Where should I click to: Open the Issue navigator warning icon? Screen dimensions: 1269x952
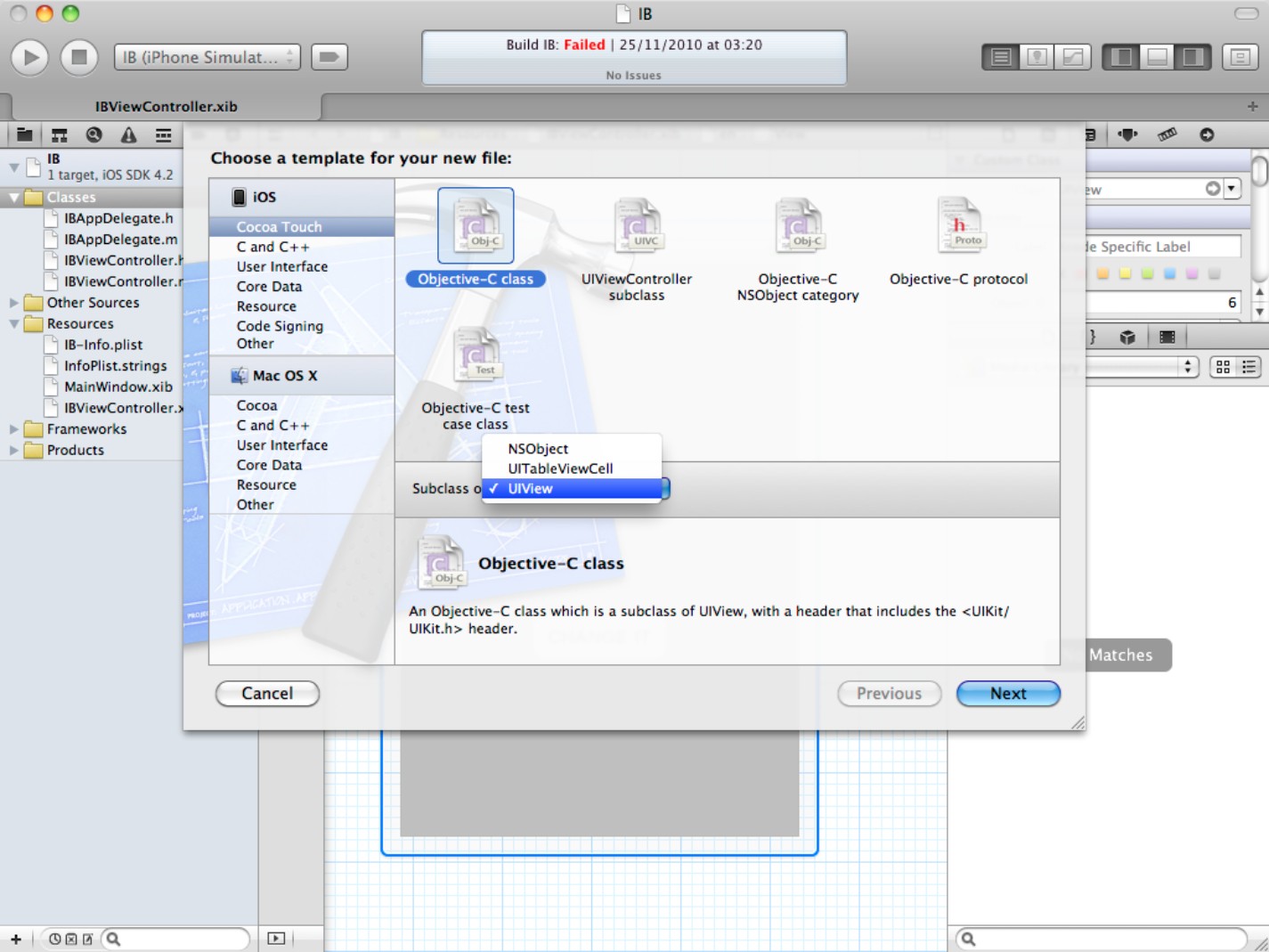[x=128, y=134]
